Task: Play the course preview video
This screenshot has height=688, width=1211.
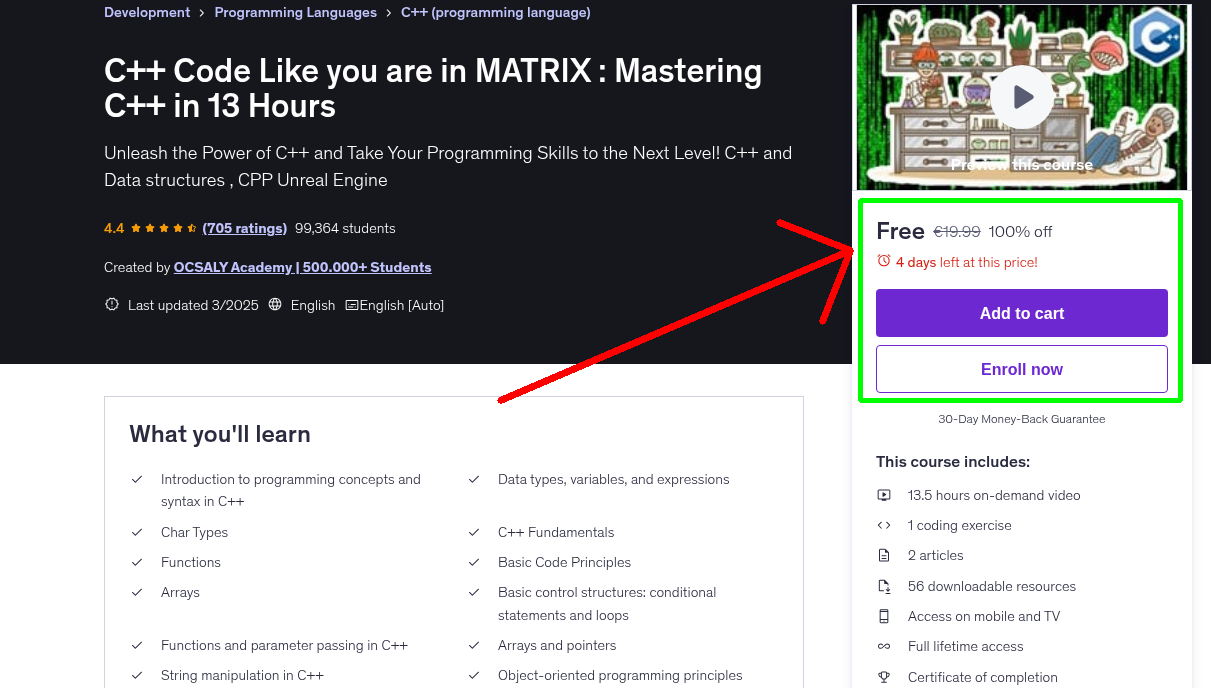Action: point(1021,97)
